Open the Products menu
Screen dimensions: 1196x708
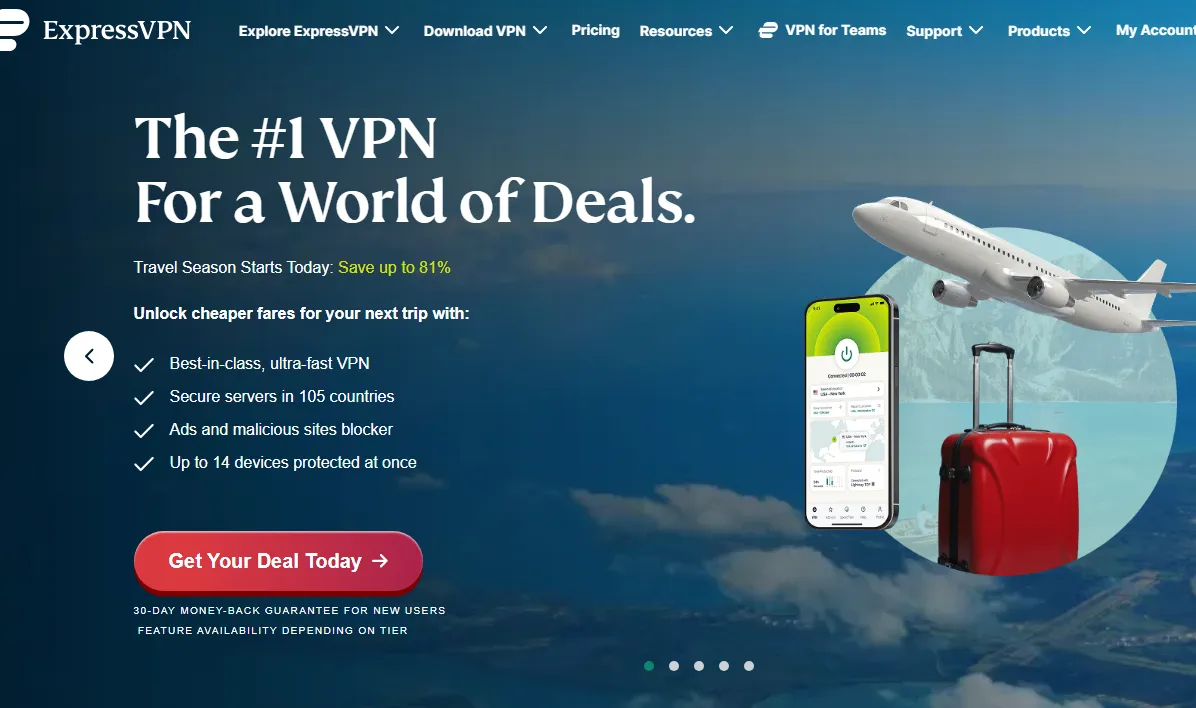1050,31
